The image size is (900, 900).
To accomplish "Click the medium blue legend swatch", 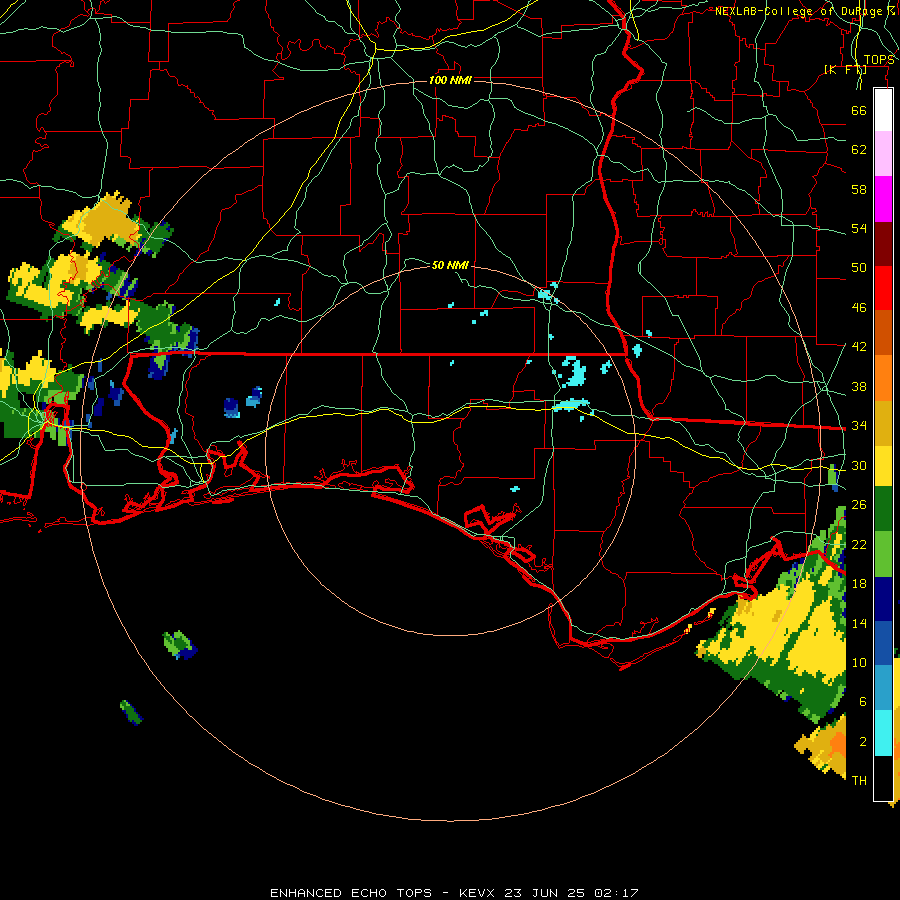I will [883, 643].
